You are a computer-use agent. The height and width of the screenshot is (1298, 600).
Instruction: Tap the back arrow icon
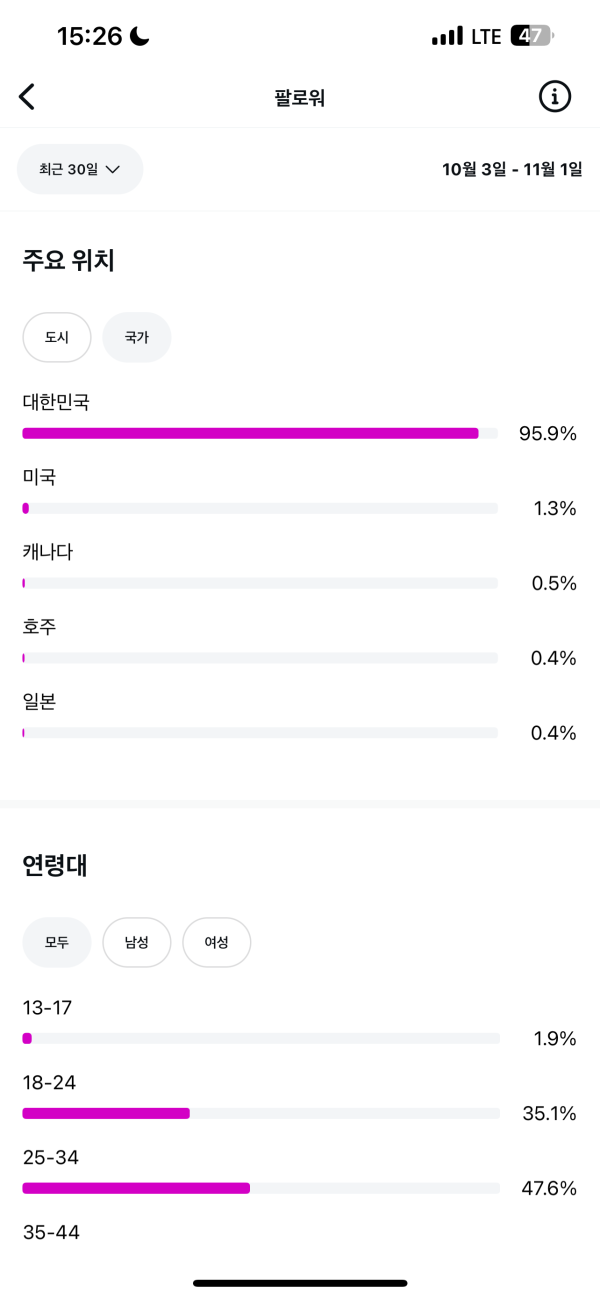(27, 97)
